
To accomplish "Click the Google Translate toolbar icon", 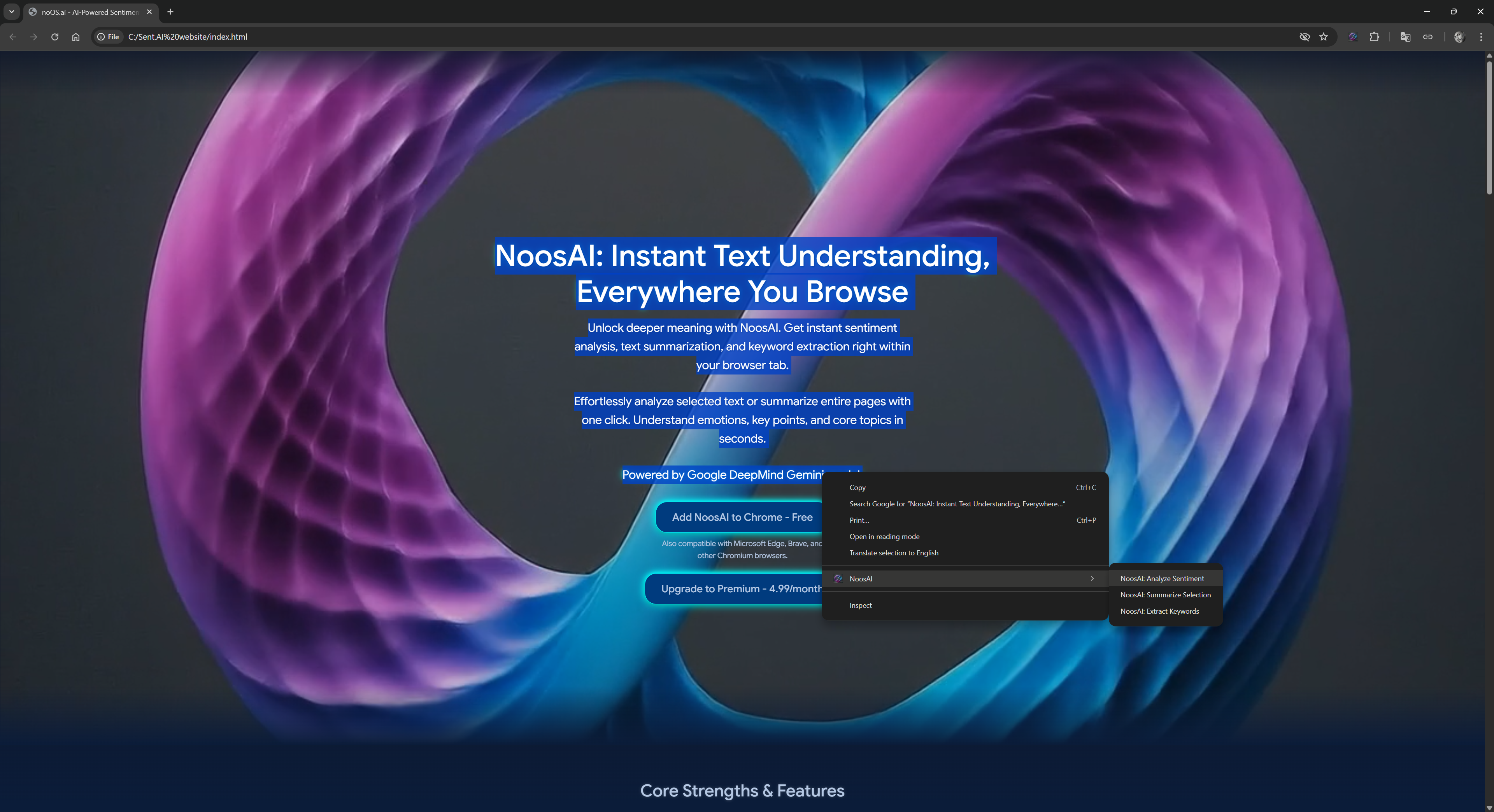I will click(1405, 37).
